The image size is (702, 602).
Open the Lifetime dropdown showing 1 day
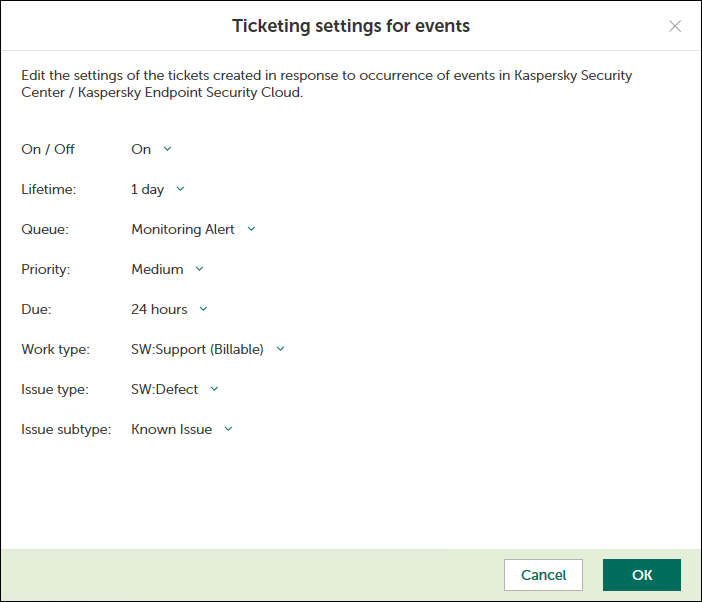[148, 189]
